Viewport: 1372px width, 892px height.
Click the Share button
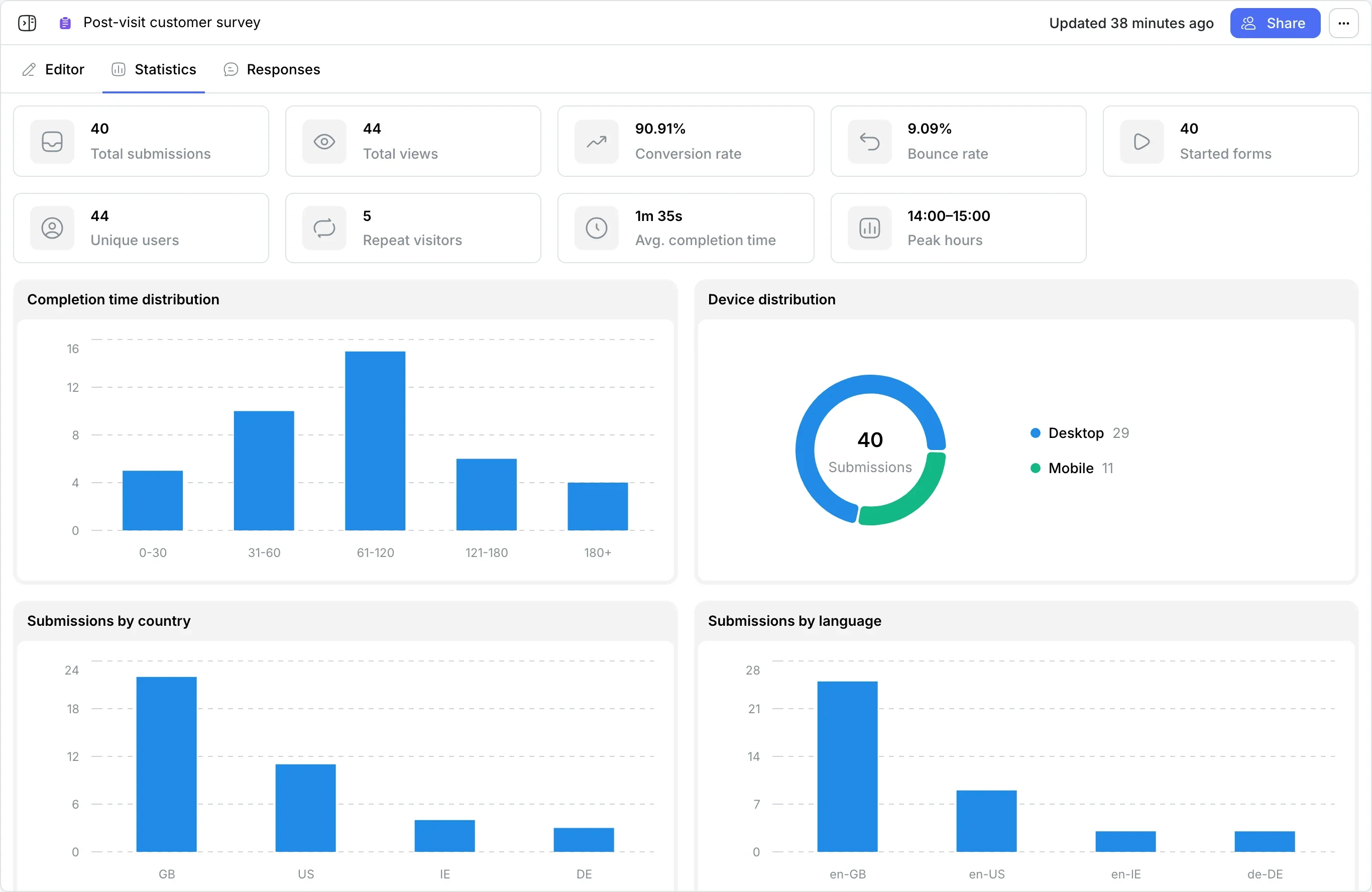1275,23
